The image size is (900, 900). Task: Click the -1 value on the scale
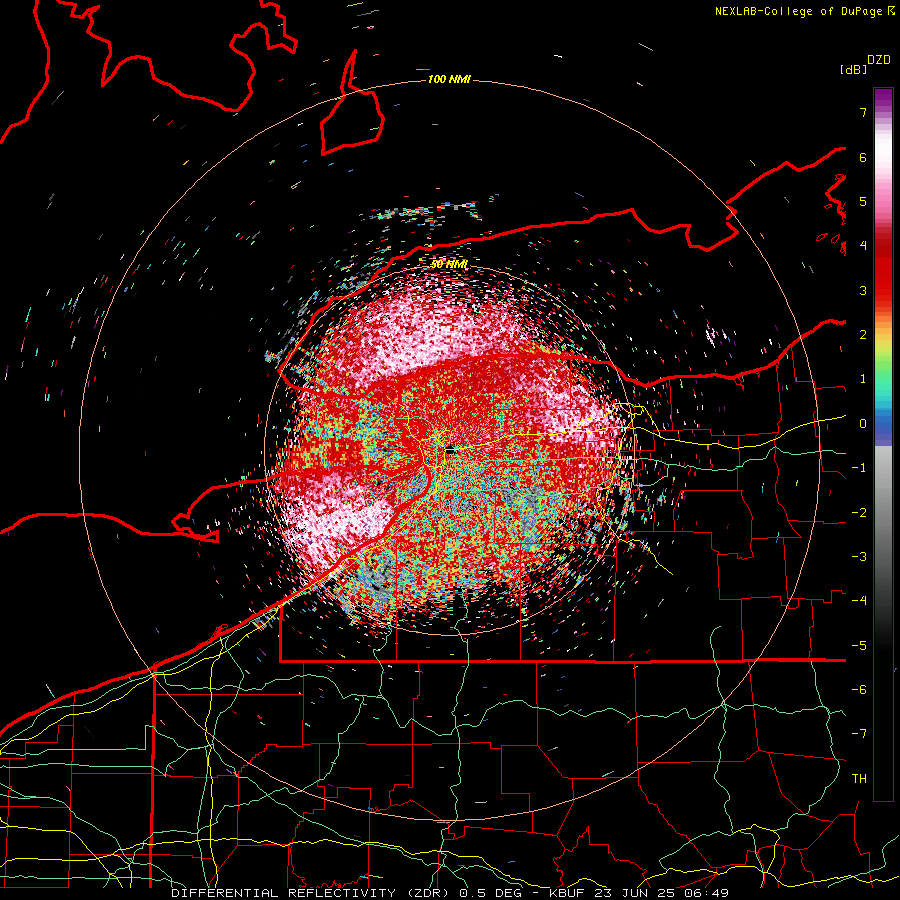(x=859, y=468)
